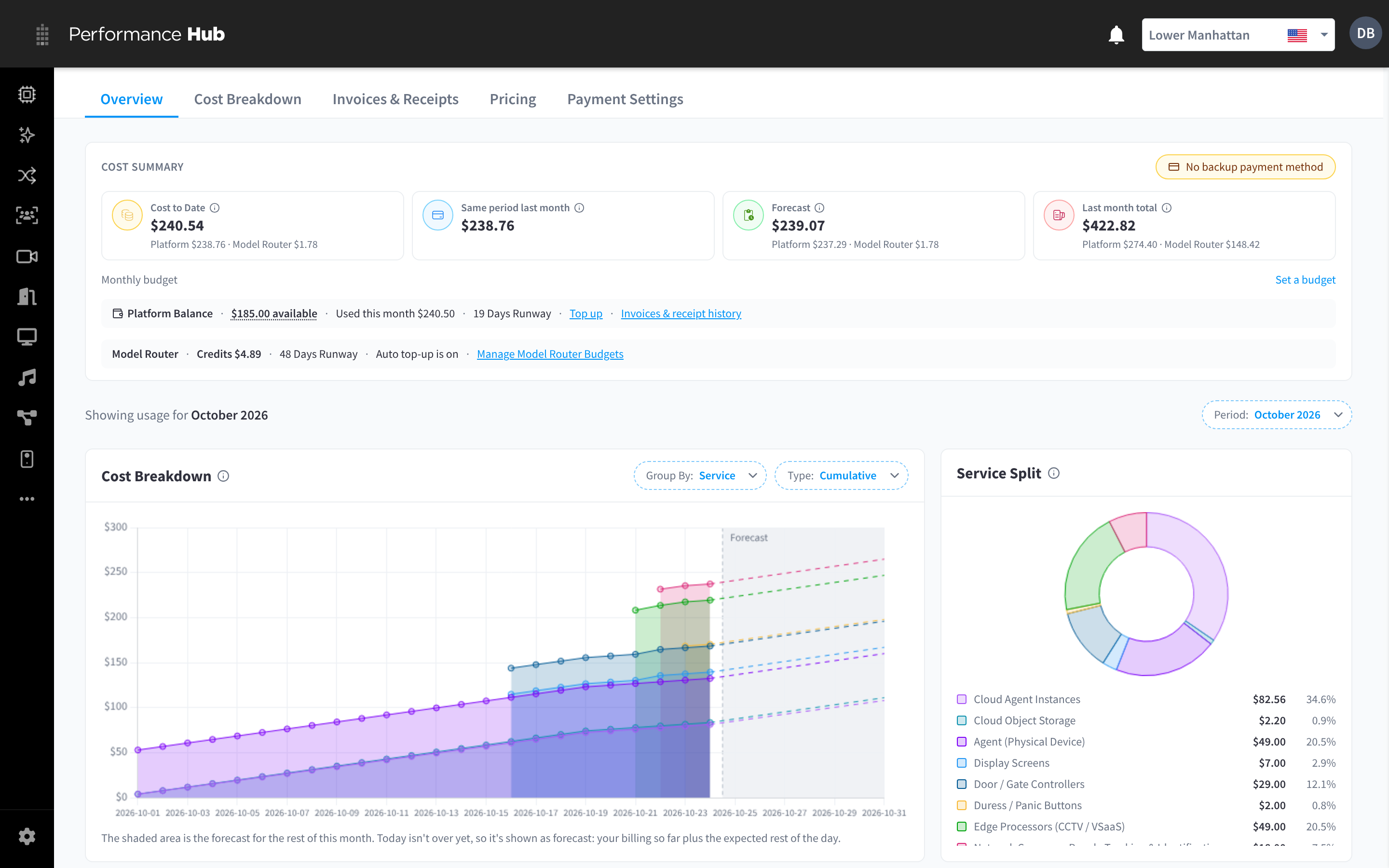Viewport: 1389px width, 868px height.
Task: Click Cost Breakdown chart info icon
Action: point(223,476)
